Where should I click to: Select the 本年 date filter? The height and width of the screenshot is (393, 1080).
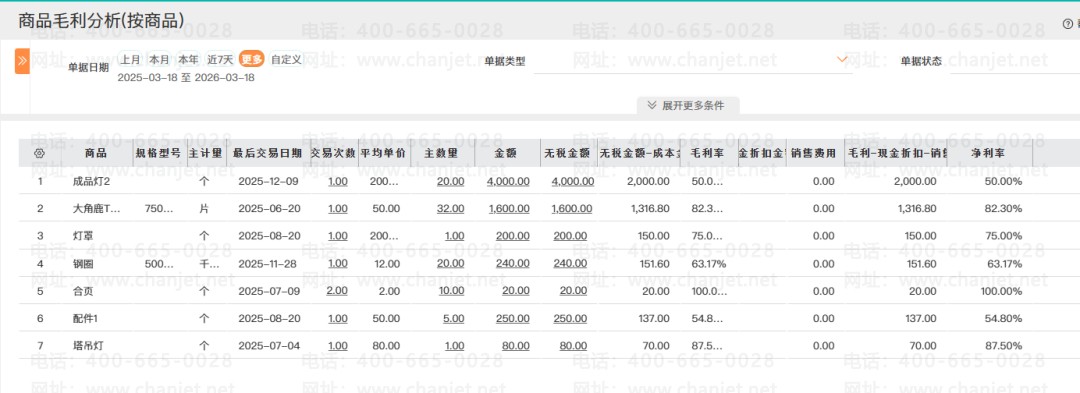click(x=188, y=60)
